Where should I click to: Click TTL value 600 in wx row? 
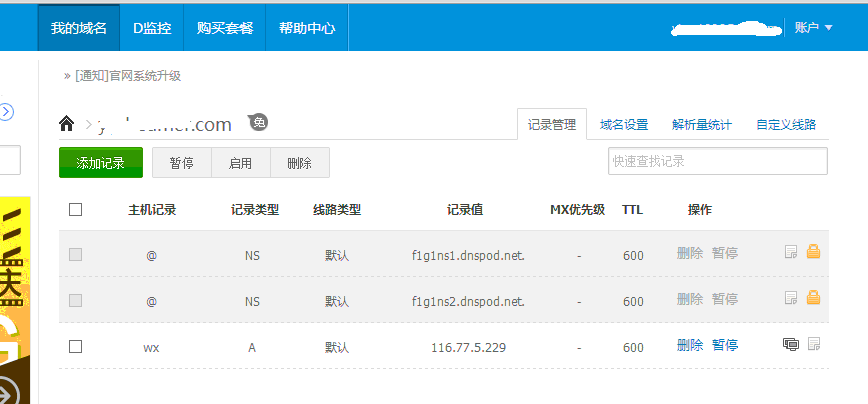[633, 348]
